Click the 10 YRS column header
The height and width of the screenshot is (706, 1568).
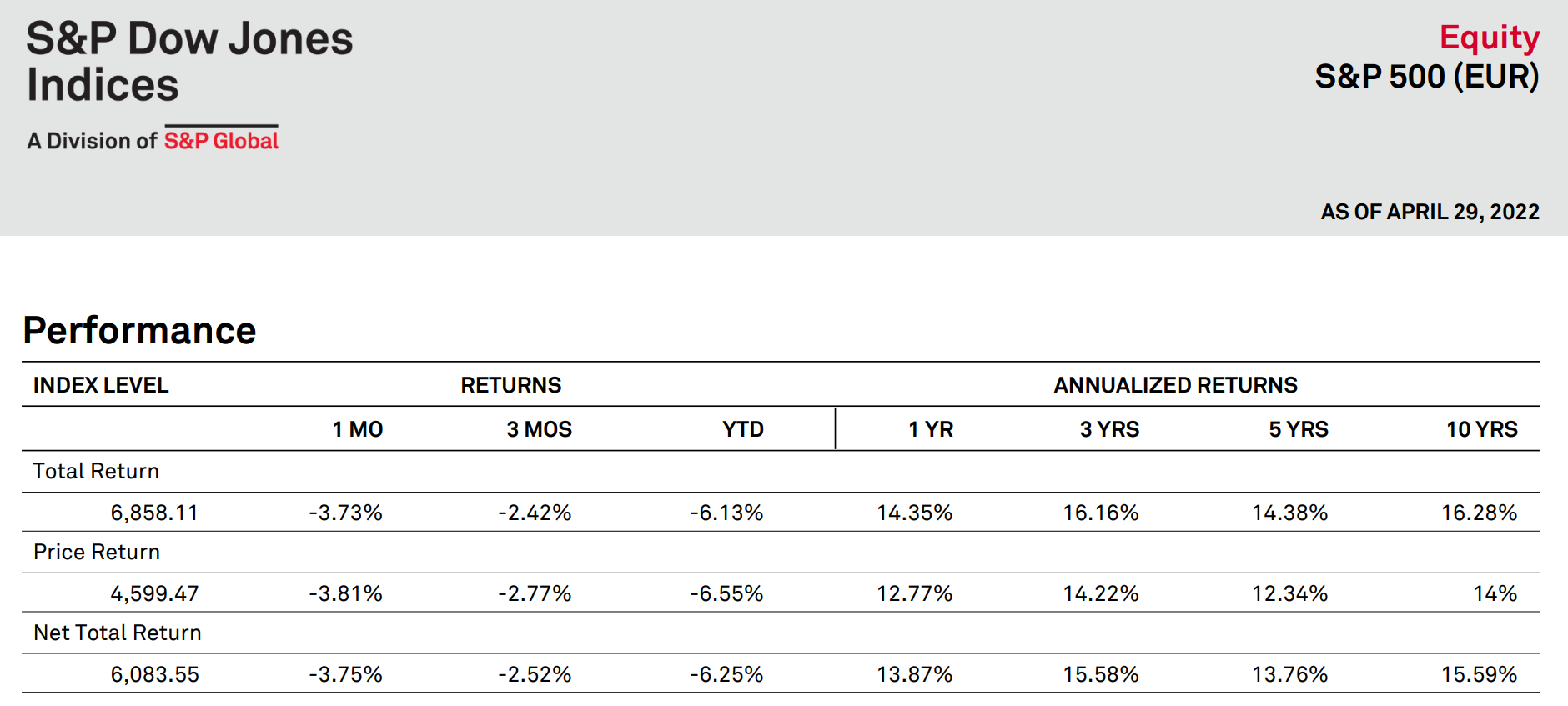pyautogui.click(x=1481, y=429)
